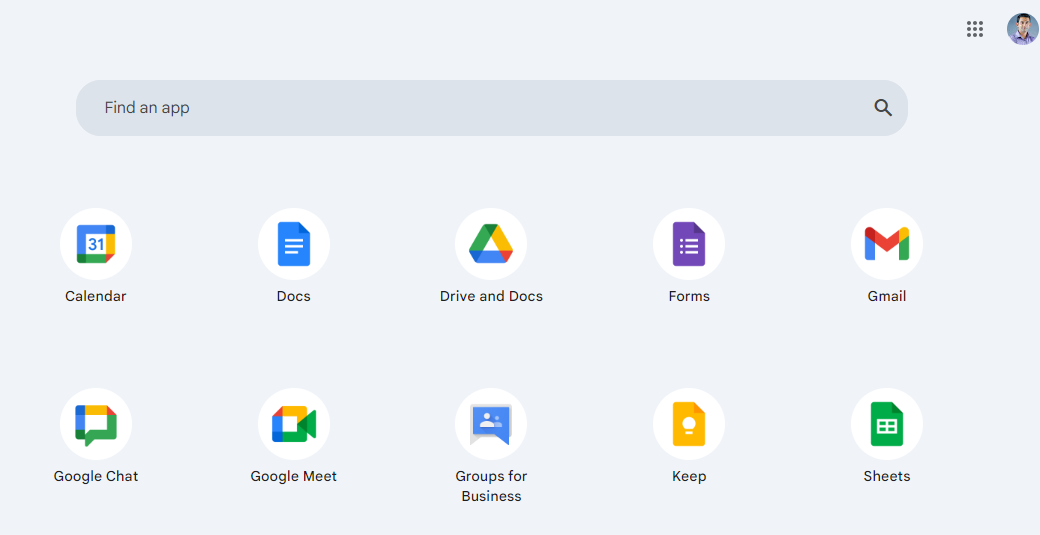Open the green Sheets icon
The height and width of the screenshot is (535, 1040).
coord(887,424)
